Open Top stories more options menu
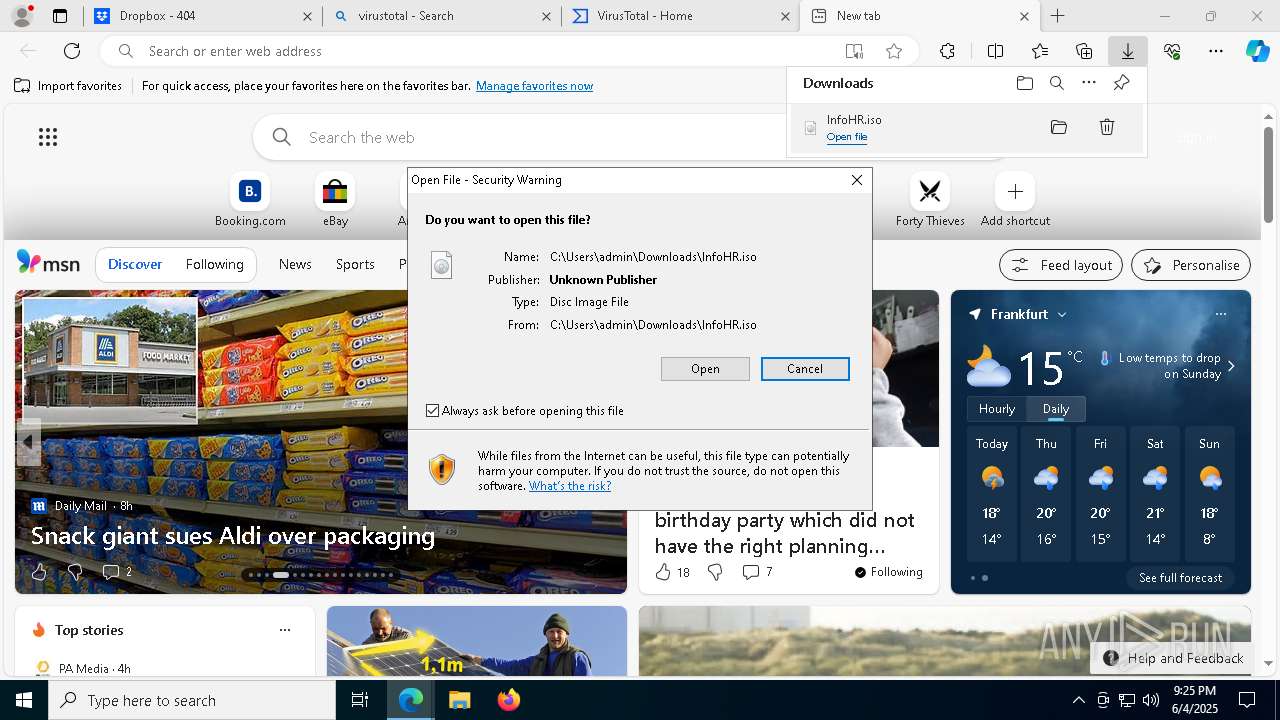The height and width of the screenshot is (720, 1280). [x=285, y=630]
